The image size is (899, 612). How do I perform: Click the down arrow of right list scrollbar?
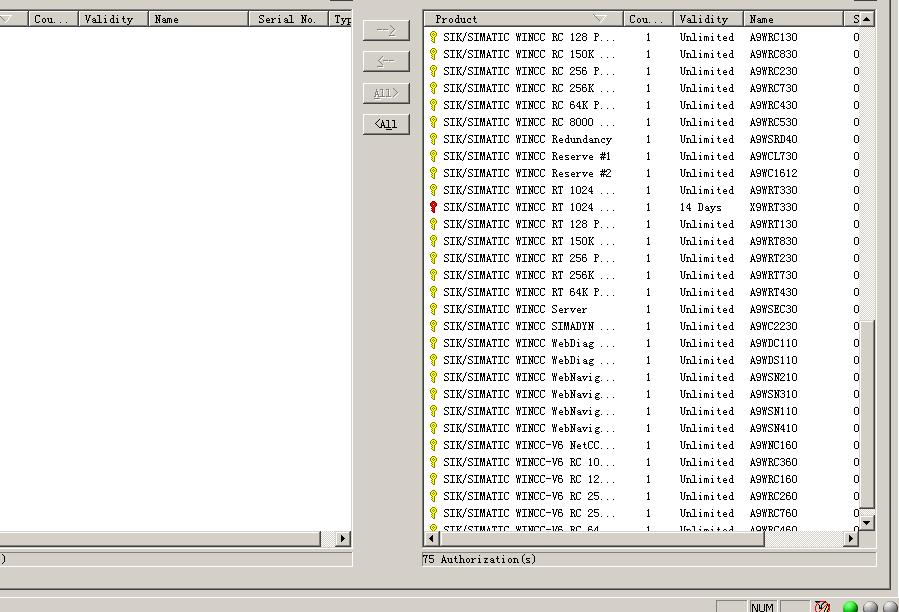pyautogui.click(x=867, y=522)
